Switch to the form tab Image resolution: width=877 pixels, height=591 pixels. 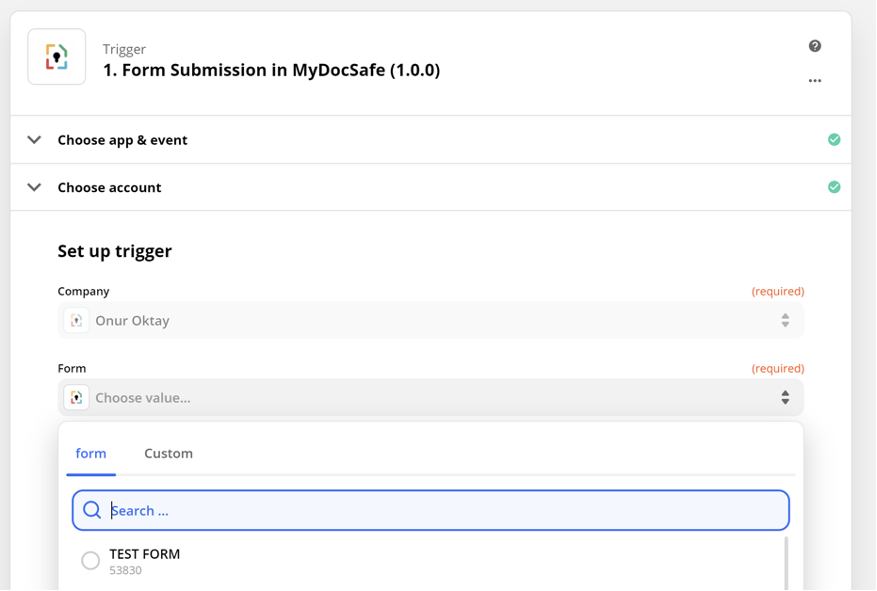click(91, 453)
